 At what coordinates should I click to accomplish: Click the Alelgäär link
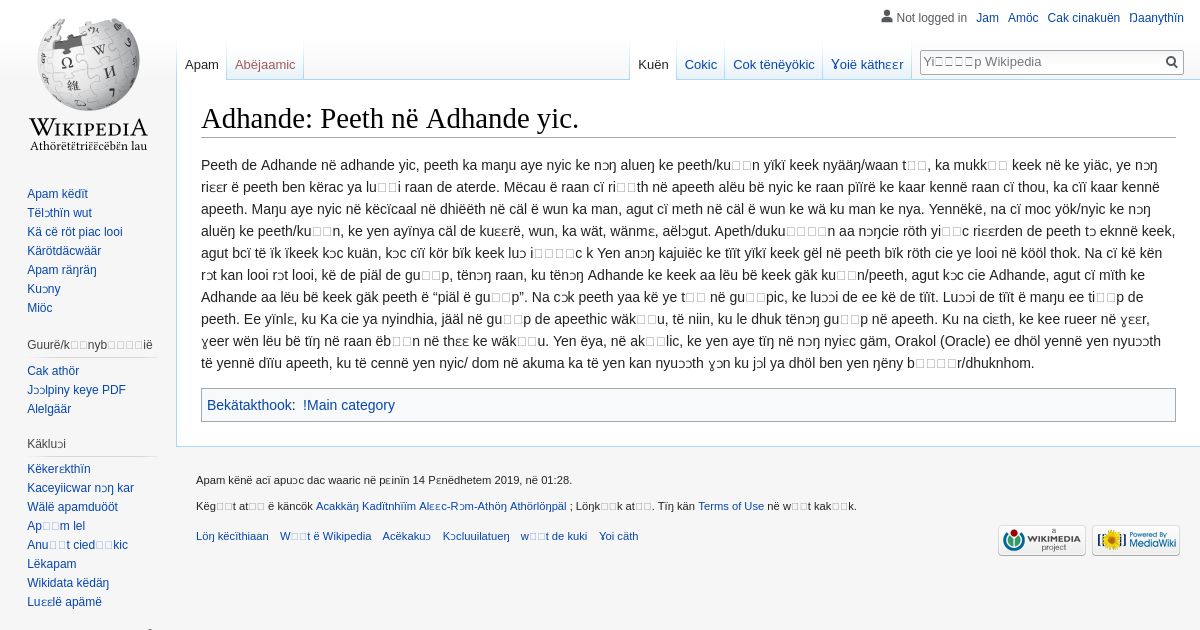(x=49, y=409)
